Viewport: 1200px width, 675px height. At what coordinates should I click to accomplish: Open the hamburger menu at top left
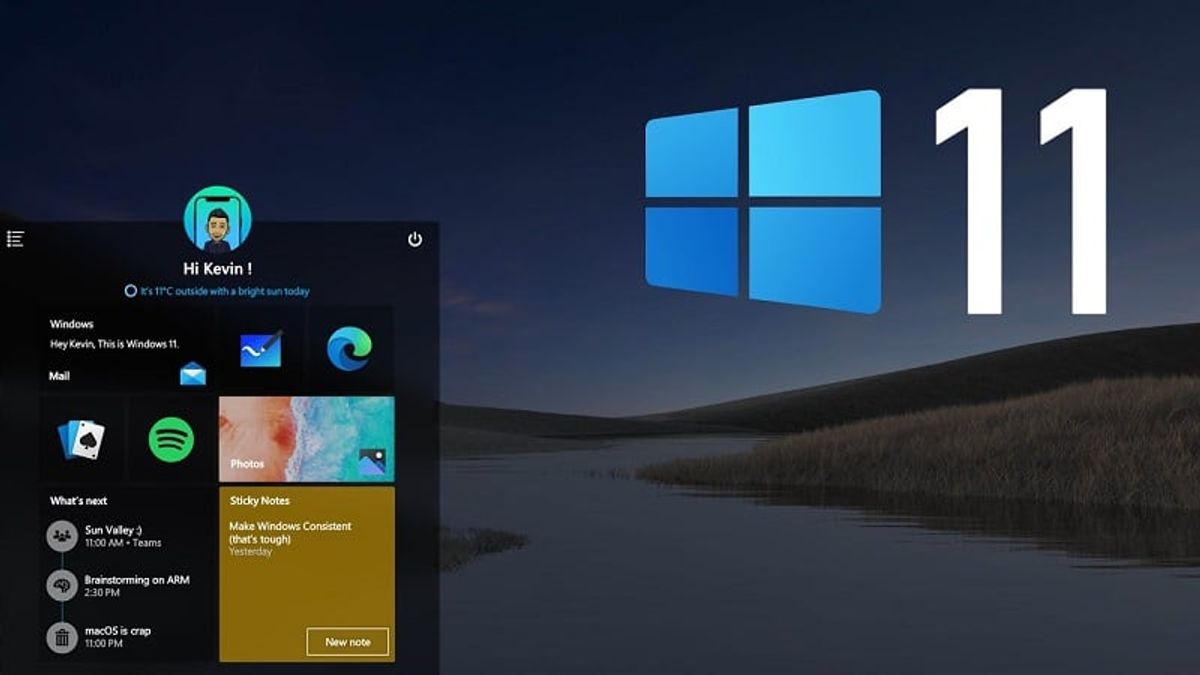point(14,237)
